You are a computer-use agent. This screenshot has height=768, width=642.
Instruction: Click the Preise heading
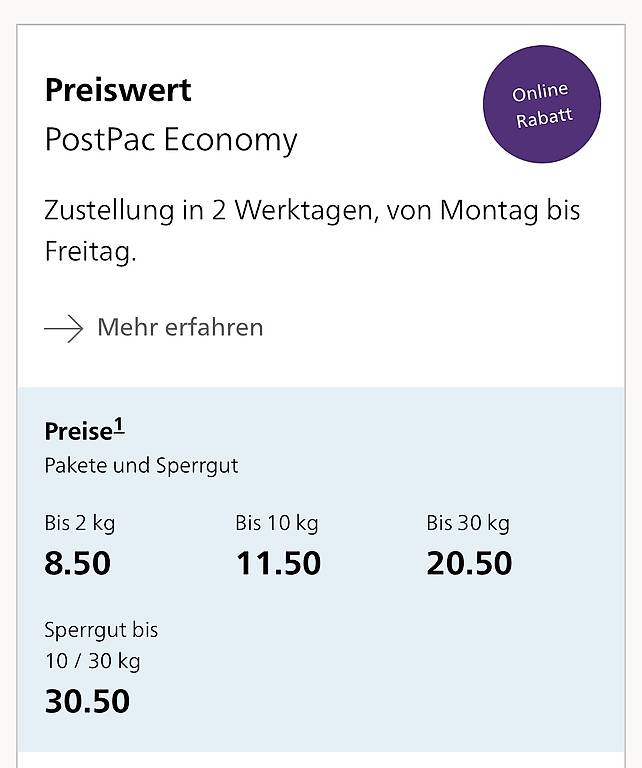78,432
